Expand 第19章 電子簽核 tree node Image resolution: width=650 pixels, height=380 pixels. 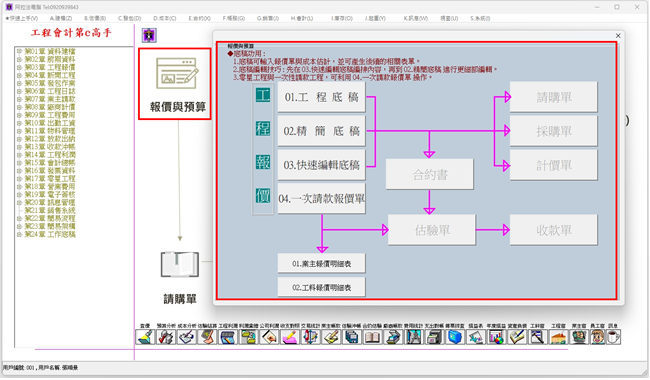[19, 194]
